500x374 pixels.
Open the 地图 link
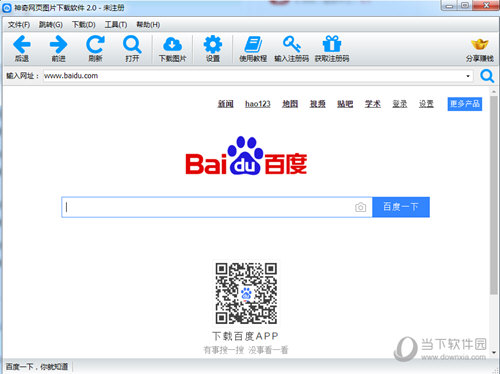coord(290,104)
